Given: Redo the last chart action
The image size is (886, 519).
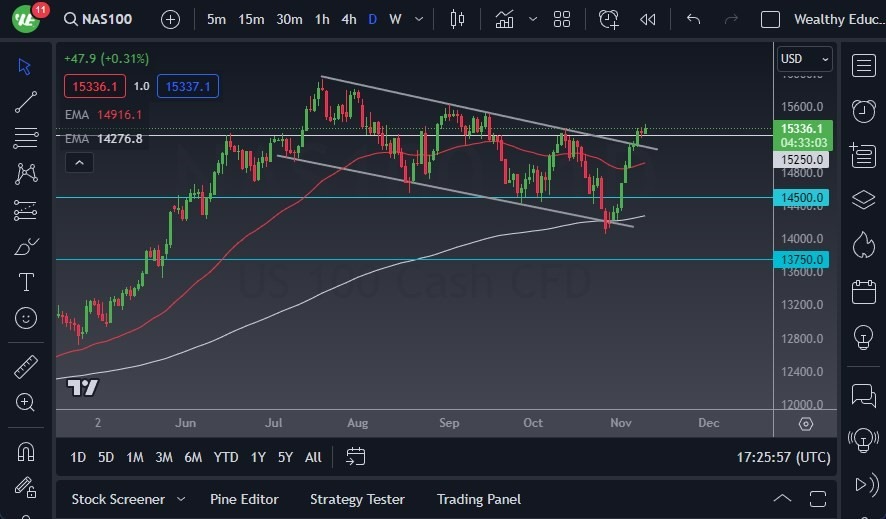Looking at the screenshot, I should 731,19.
